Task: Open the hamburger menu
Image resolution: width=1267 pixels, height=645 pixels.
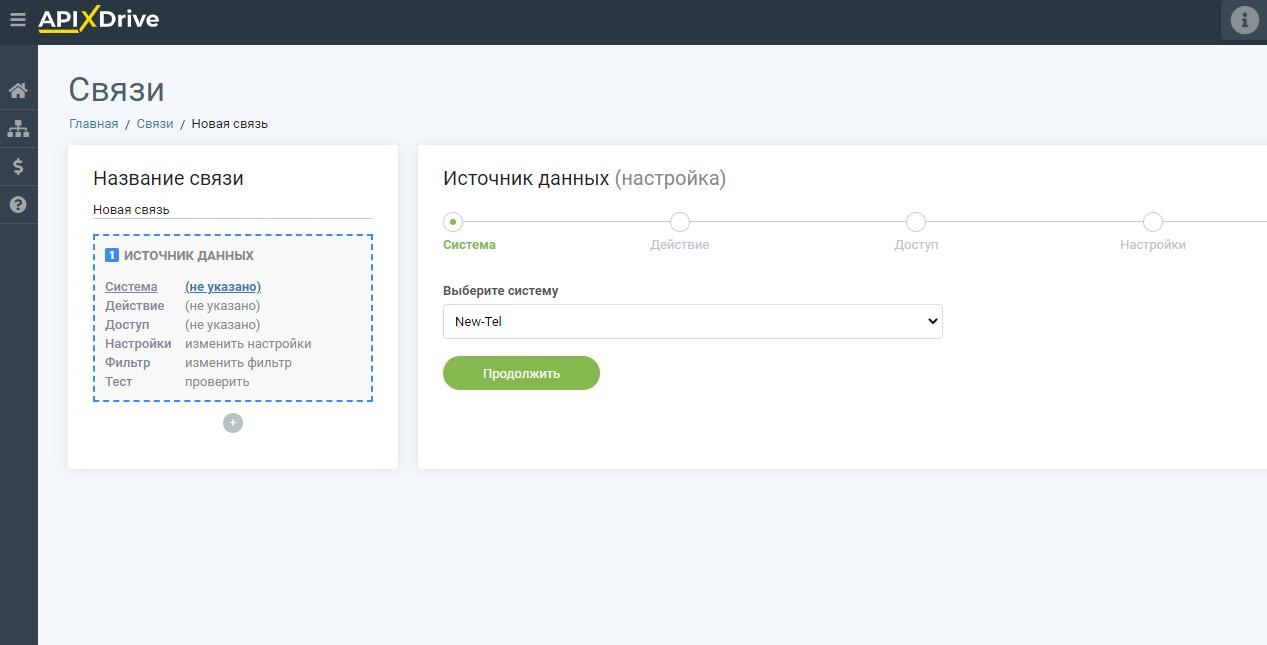Action: click(x=17, y=19)
